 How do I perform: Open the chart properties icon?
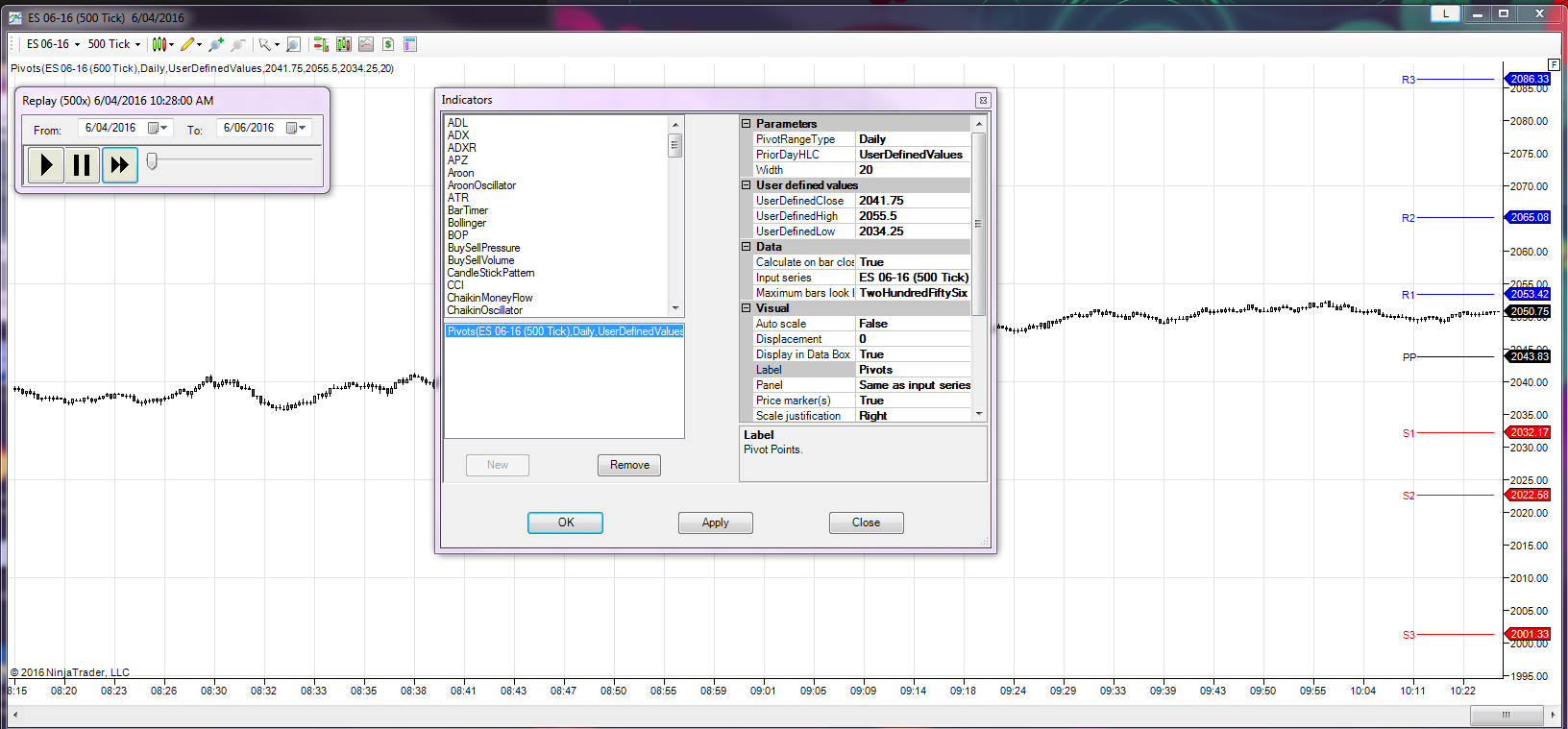click(410, 44)
